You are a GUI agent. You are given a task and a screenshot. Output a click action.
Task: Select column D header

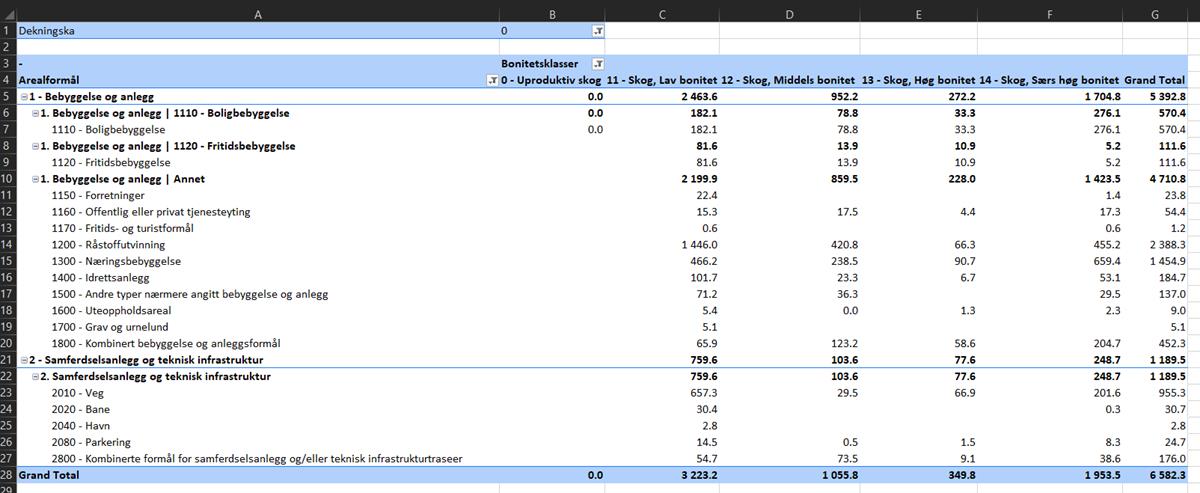click(x=790, y=13)
